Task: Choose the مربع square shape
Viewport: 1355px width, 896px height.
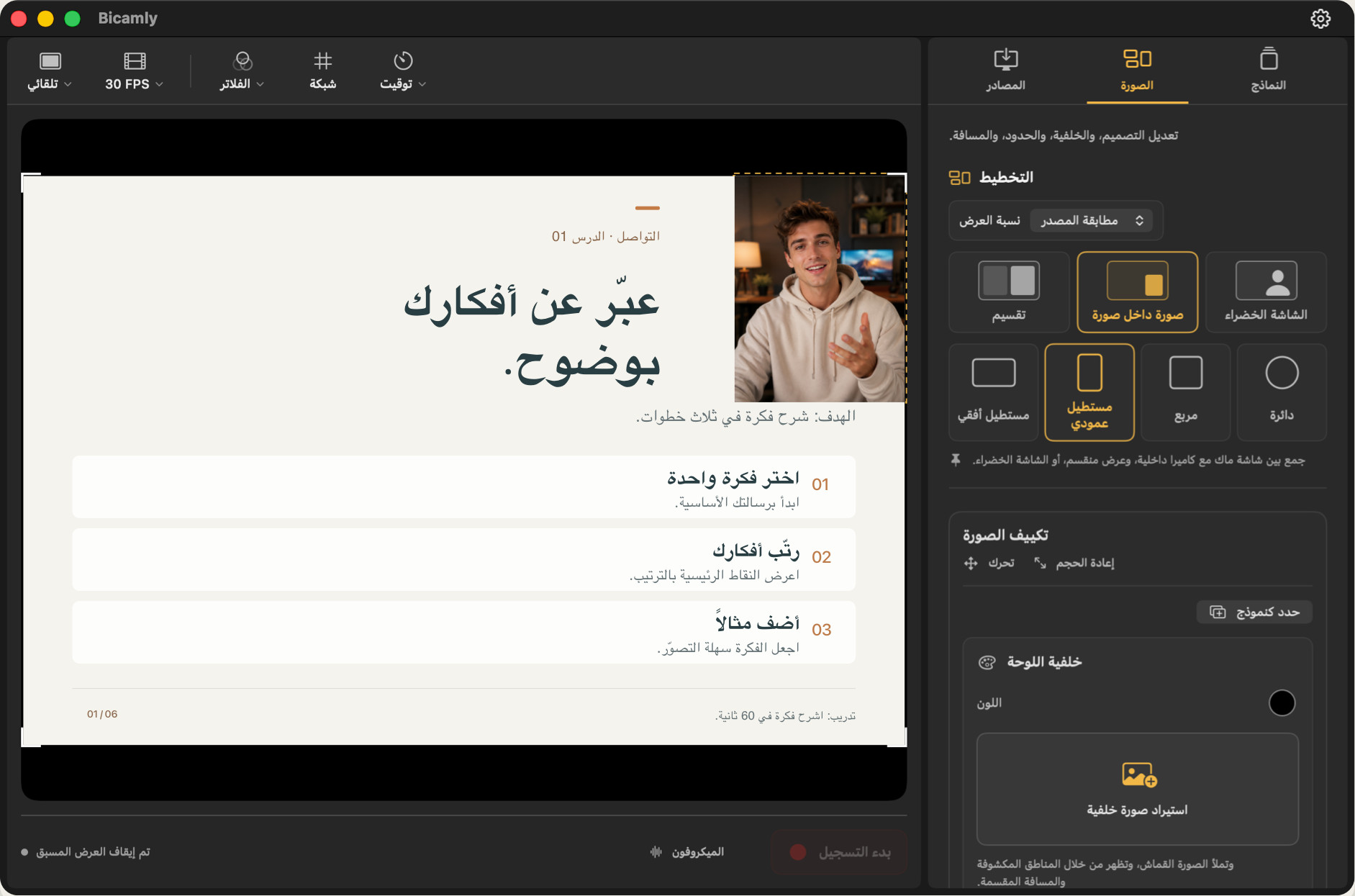Action: pyautogui.click(x=1185, y=392)
